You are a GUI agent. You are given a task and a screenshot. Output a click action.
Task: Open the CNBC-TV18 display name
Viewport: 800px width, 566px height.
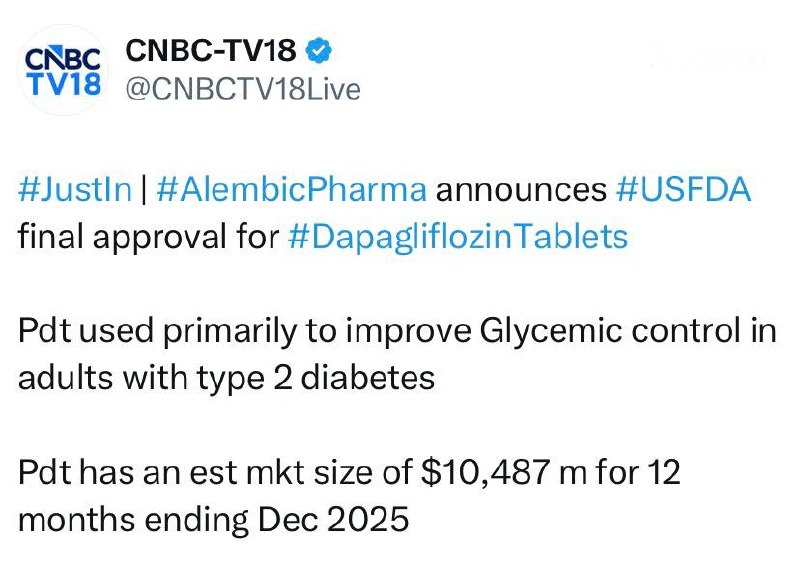click(x=211, y=50)
